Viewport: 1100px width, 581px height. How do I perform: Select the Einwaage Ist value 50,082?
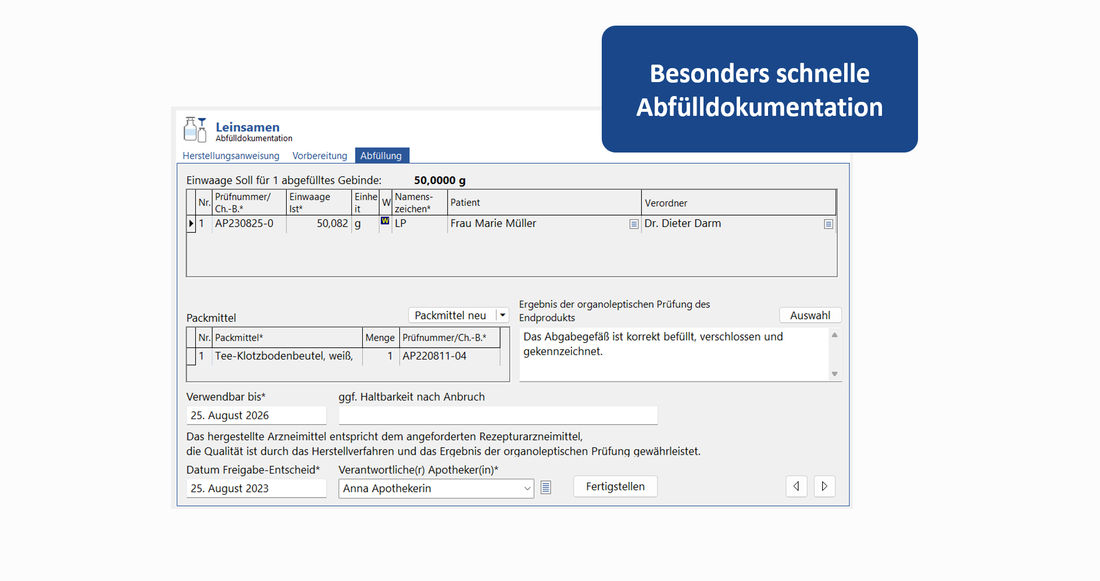tap(318, 224)
